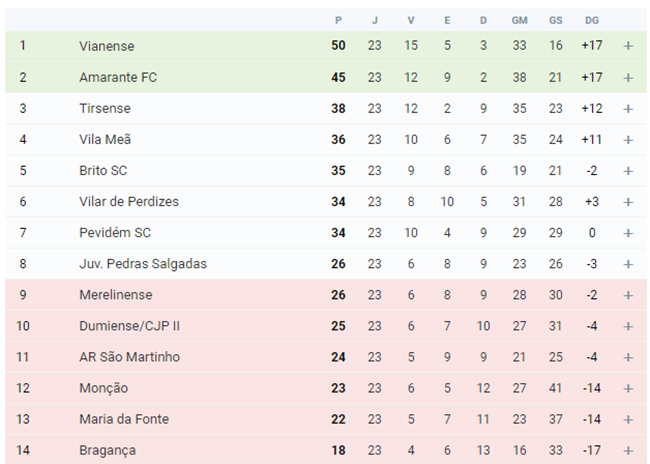Click plus icon for Vilar de Perdizes
The width and height of the screenshot is (650, 464).
[628, 202]
